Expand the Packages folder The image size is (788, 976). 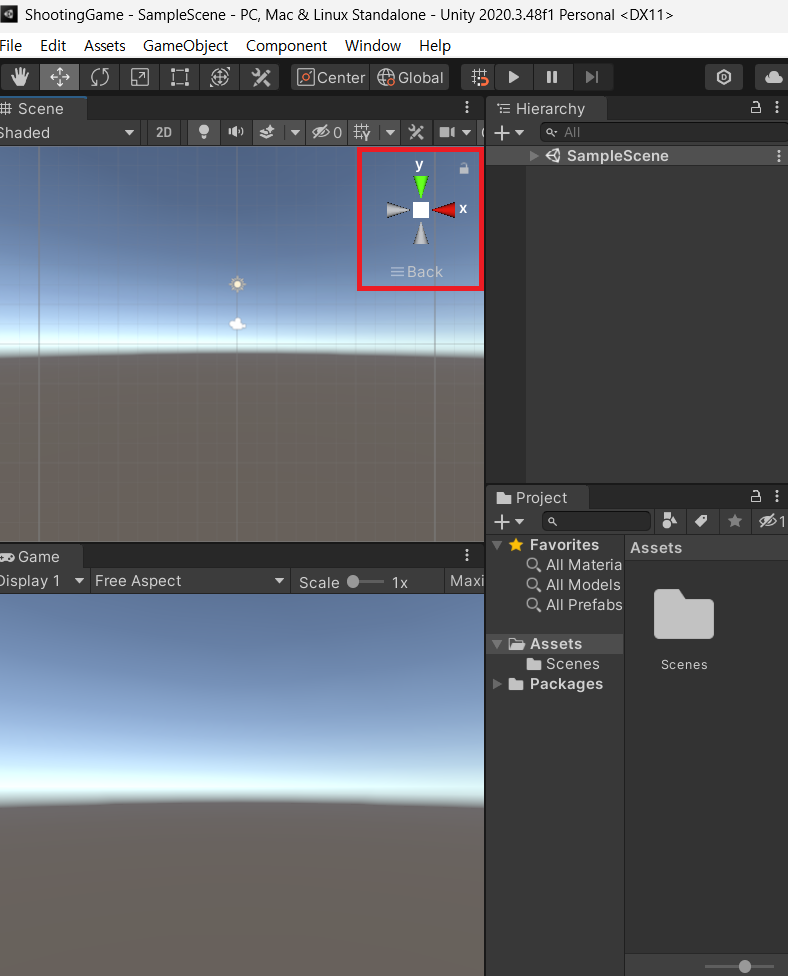497,684
